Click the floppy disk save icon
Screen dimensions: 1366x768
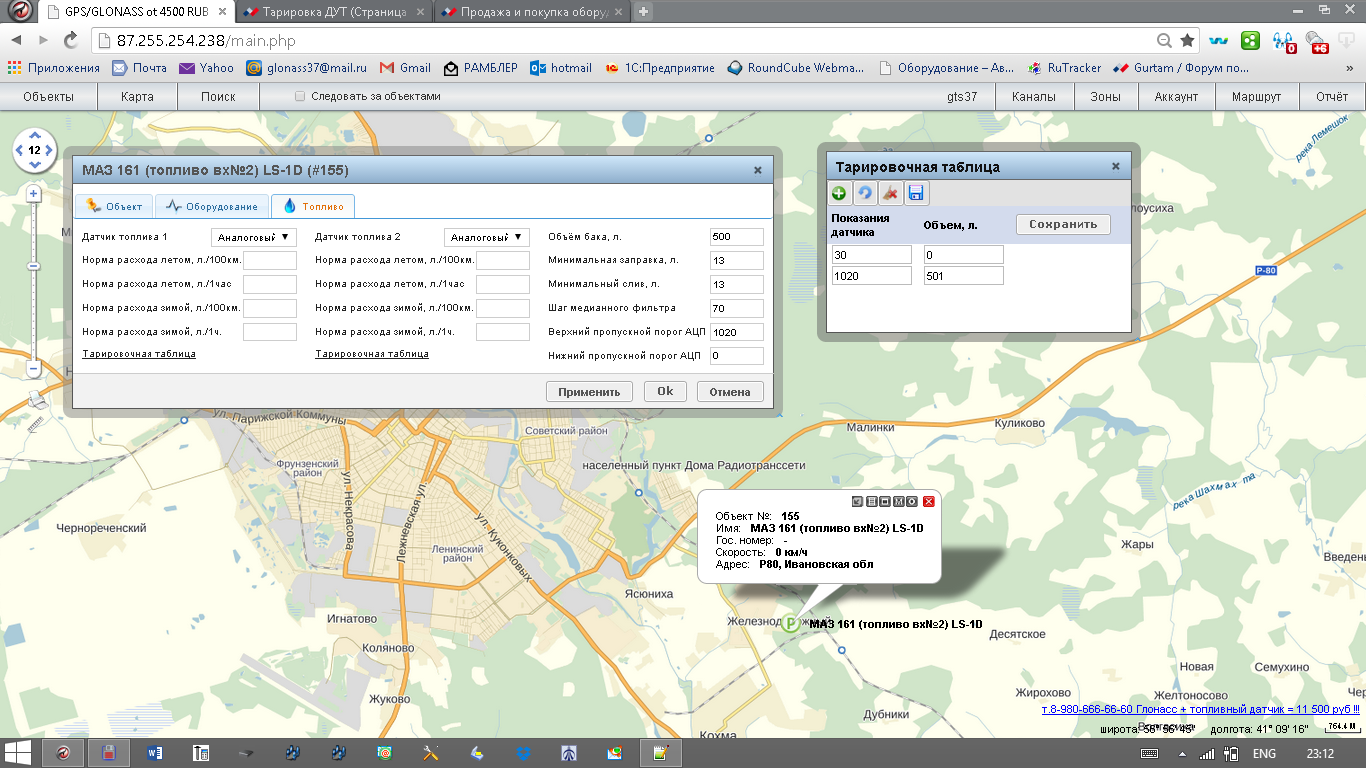point(916,193)
